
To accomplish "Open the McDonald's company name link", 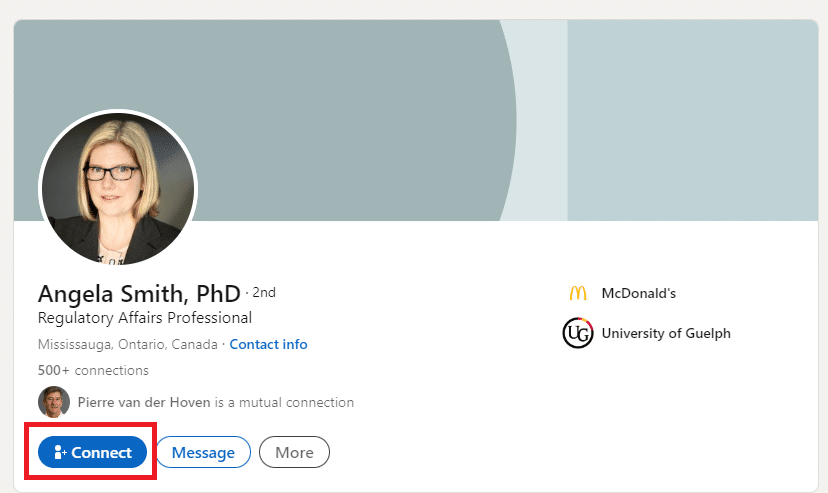I will (638, 294).
